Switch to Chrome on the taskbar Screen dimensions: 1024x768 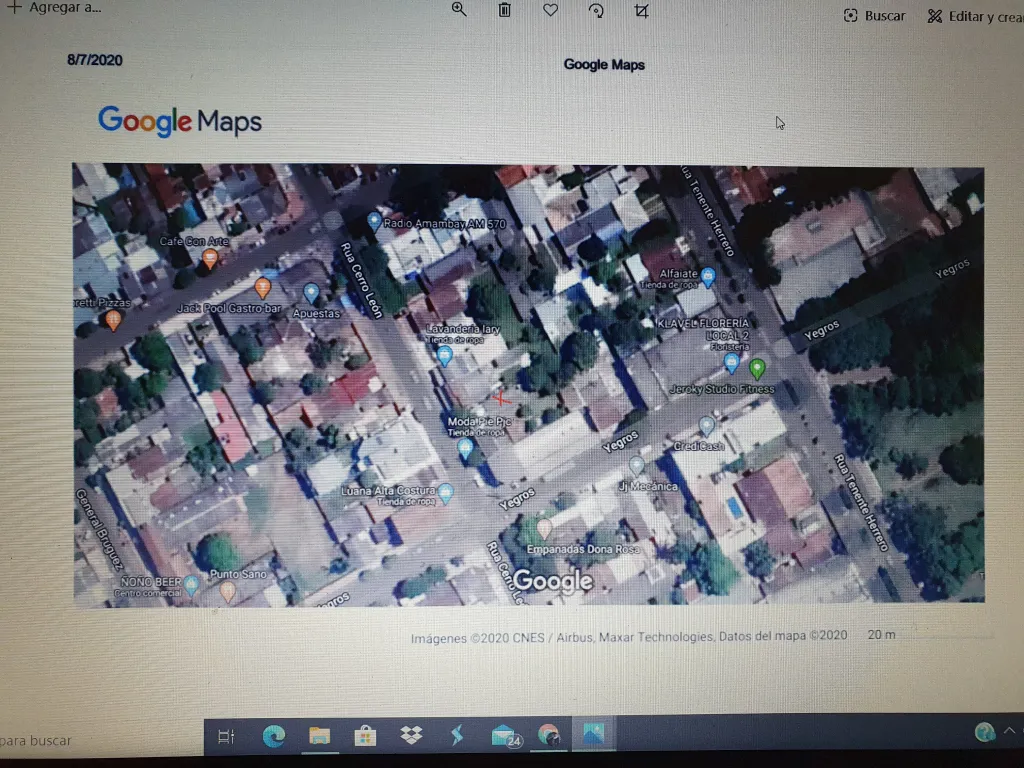[x=549, y=735]
